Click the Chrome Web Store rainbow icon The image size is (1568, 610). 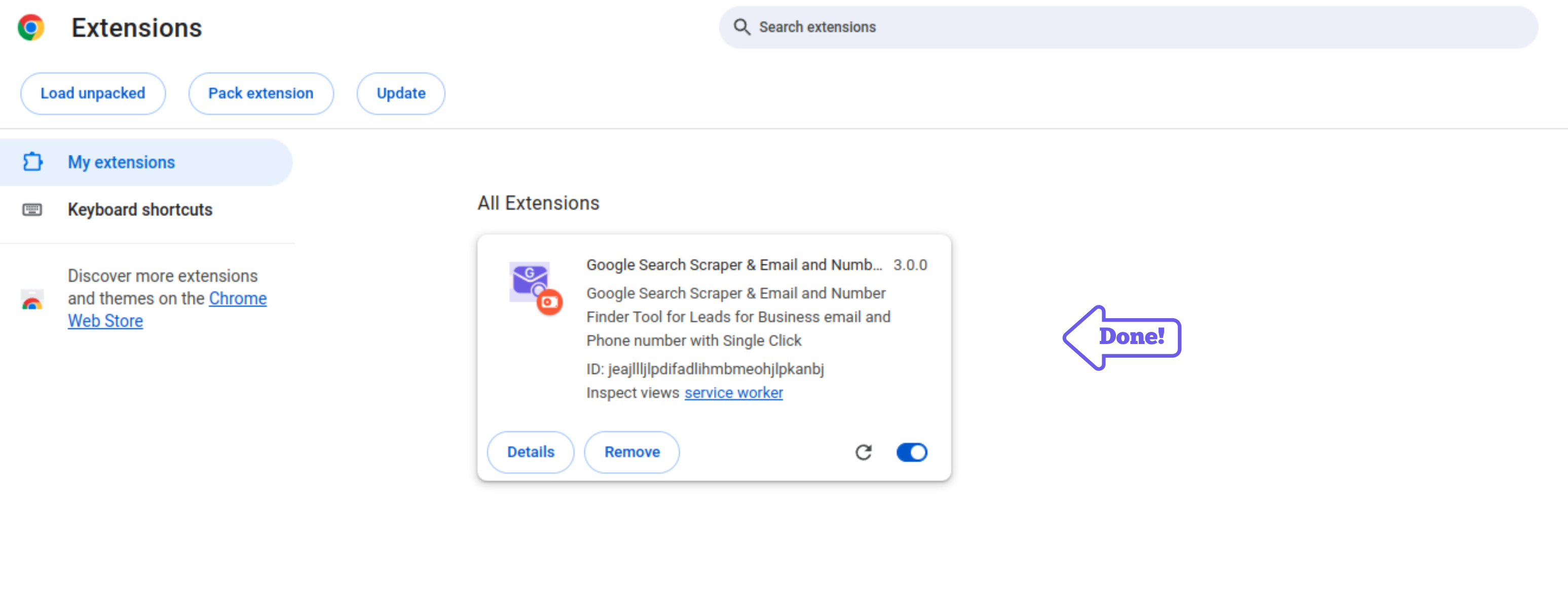pyautogui.click(x=32, y=299)
